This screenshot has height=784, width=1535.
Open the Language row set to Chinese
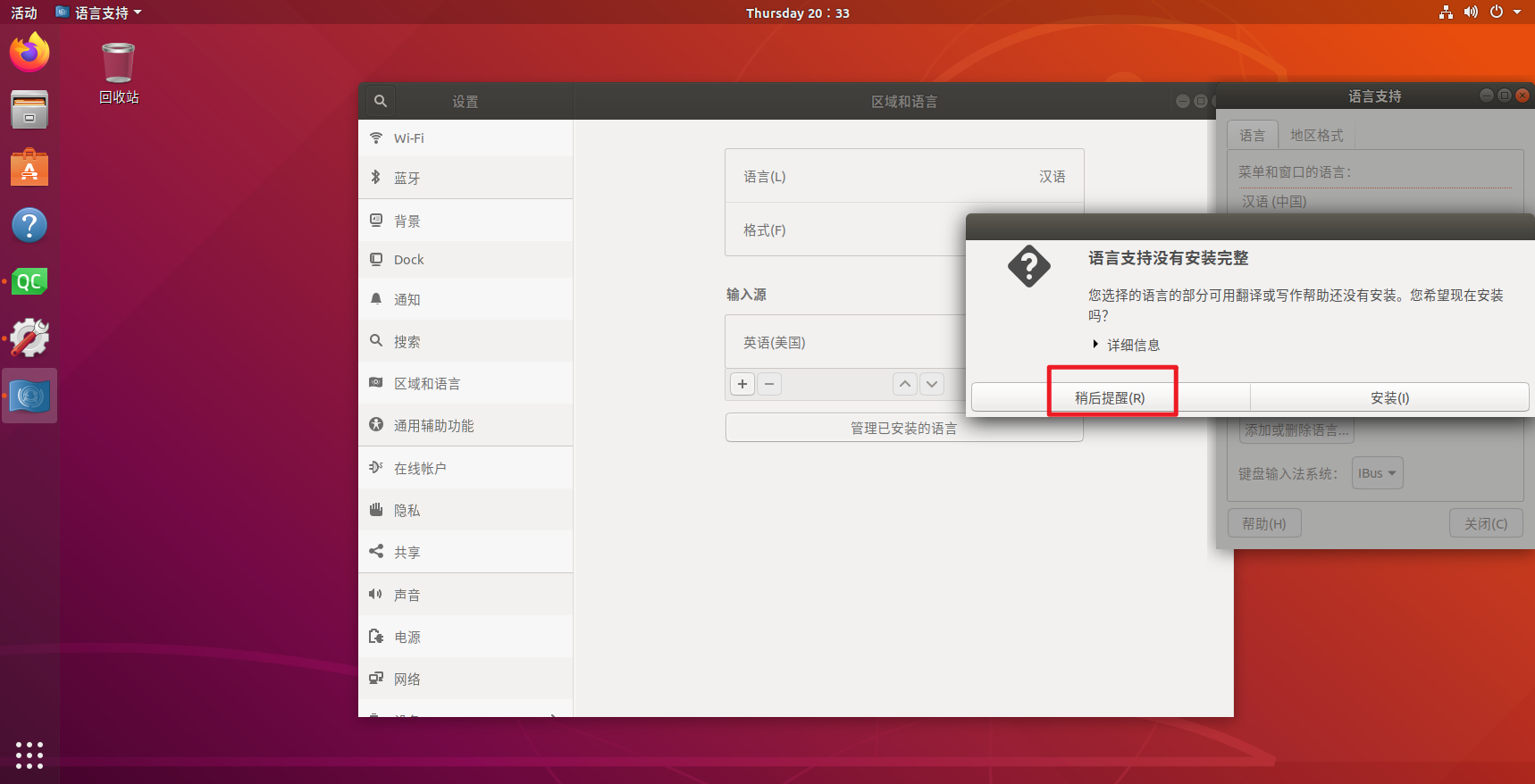pos(904,176)
